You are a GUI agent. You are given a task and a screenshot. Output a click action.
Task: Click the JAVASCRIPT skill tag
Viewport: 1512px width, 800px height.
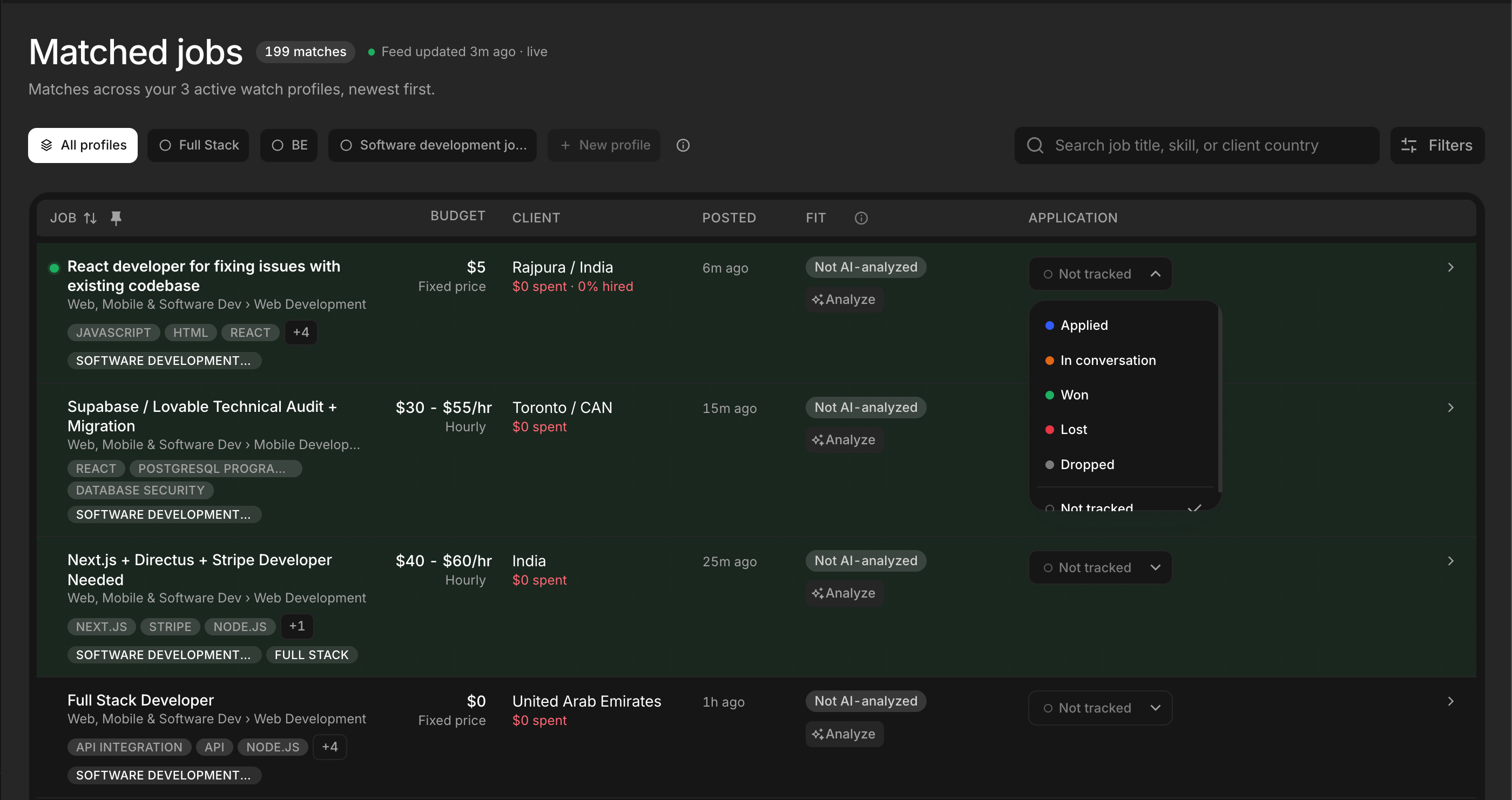(113, 333)
